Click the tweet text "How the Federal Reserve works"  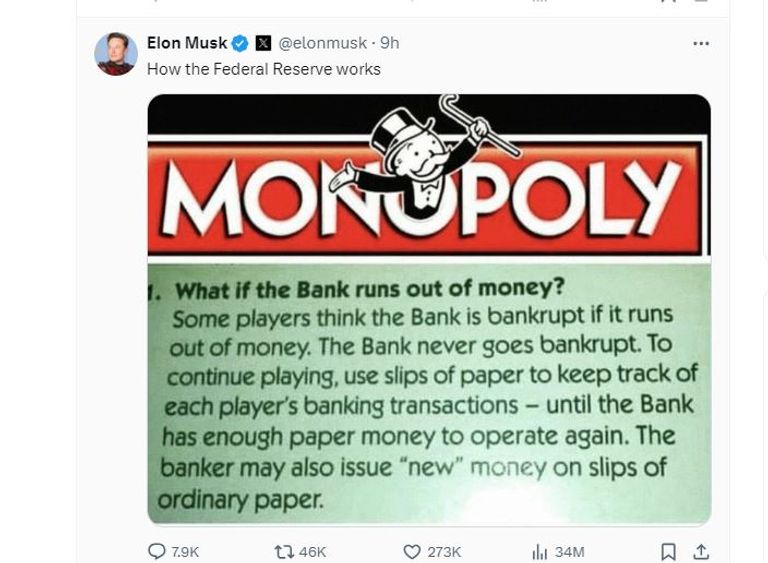pyautogui.click(x=263, y=69)
